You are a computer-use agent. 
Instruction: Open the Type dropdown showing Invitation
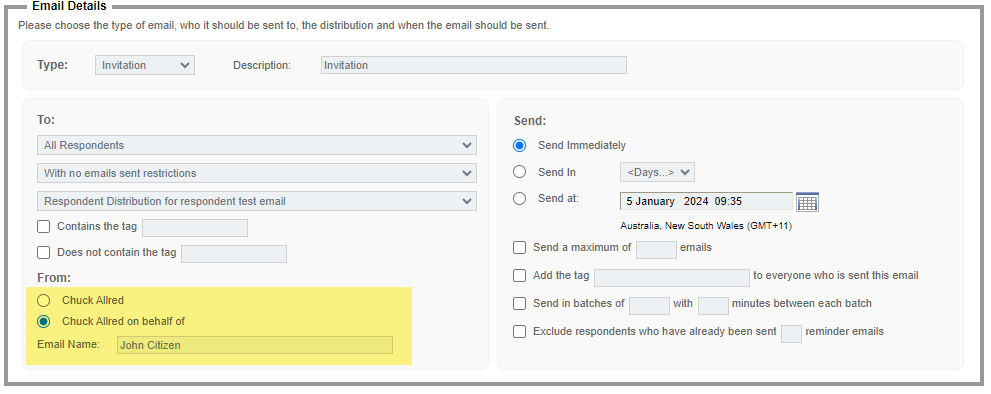(145, 65)
